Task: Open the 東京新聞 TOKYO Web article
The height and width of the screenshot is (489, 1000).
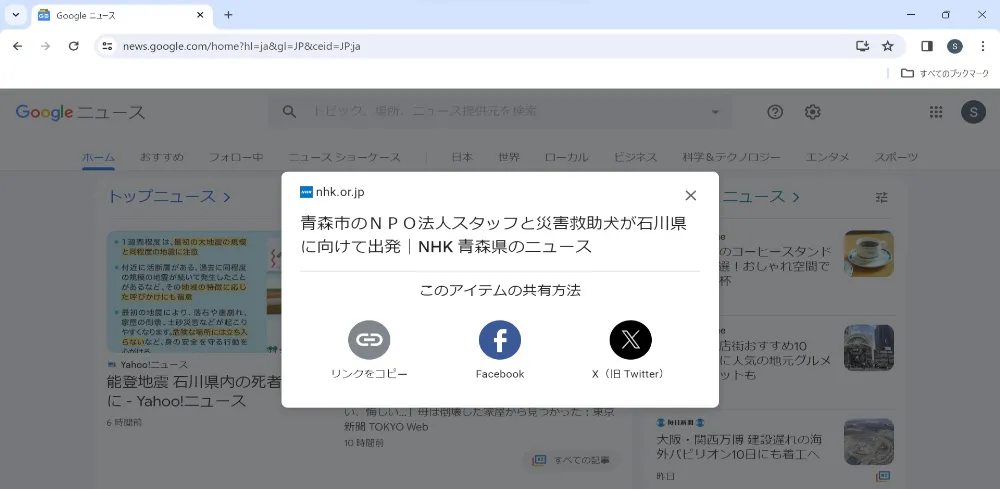Action: coord(480,420)
